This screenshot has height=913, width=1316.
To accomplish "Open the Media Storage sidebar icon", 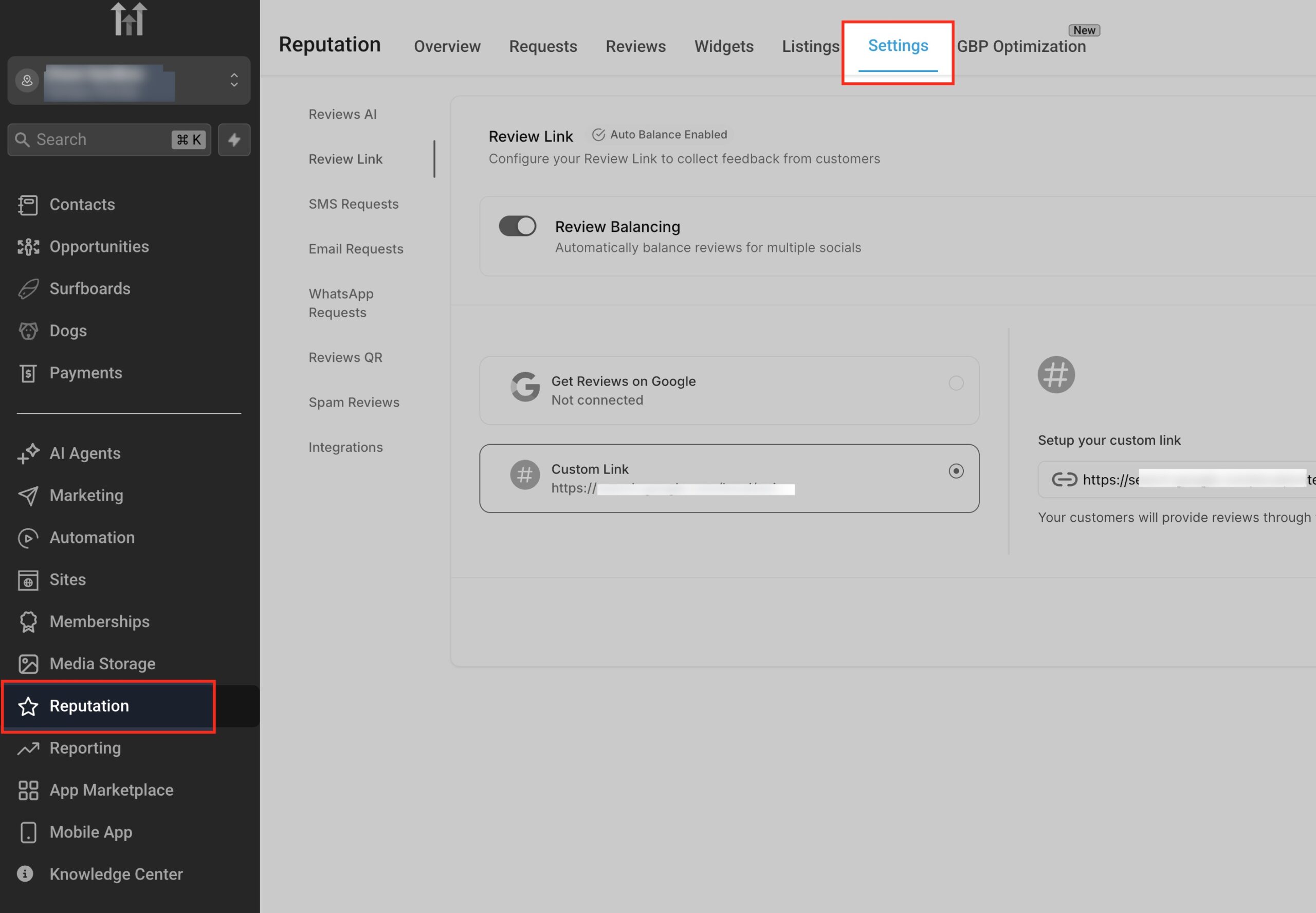I will coord(28,664).
